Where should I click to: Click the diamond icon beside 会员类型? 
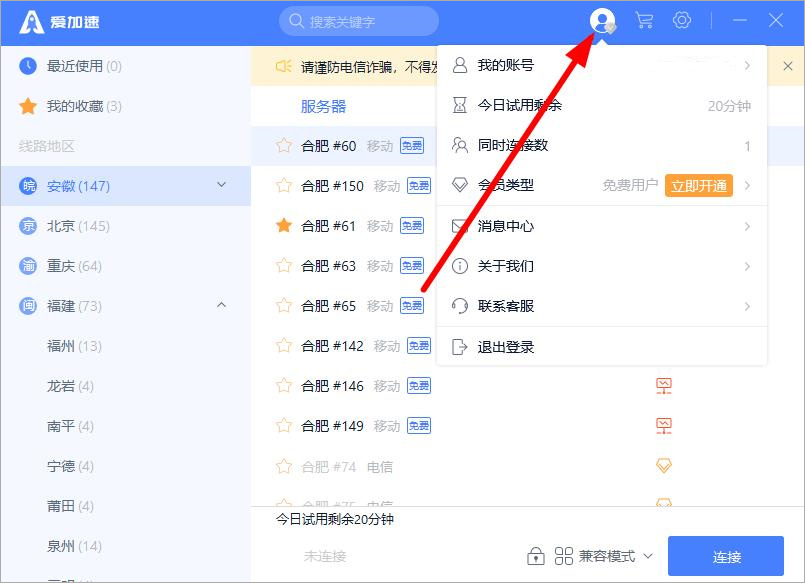[x=459, y=185]
